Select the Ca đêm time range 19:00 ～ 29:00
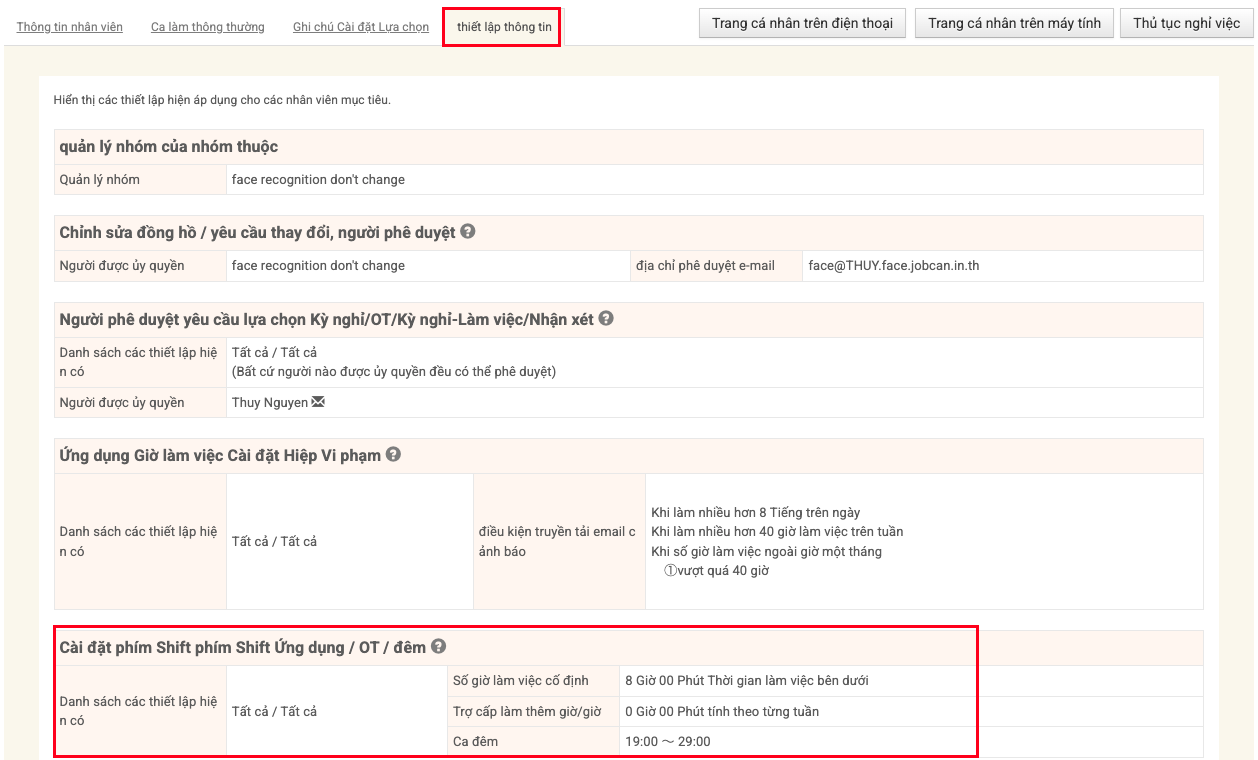 668,741
